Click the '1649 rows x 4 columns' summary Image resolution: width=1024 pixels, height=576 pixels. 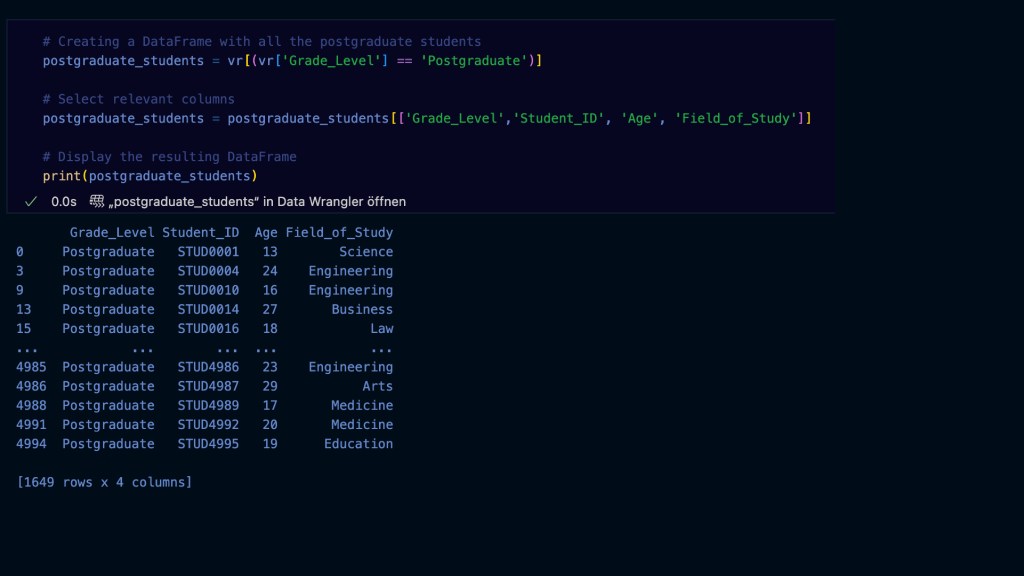click(x=104, y=482)
